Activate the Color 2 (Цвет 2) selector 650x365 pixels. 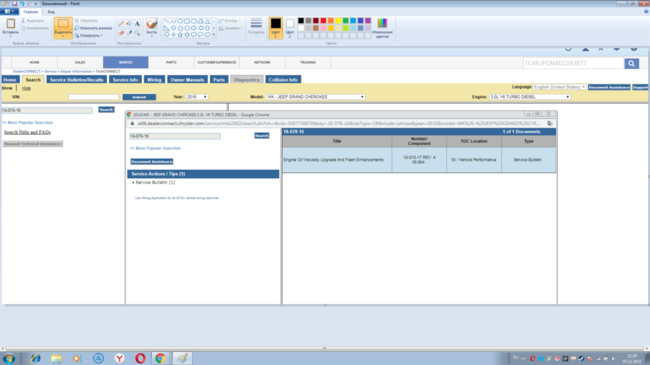point(290,28)
